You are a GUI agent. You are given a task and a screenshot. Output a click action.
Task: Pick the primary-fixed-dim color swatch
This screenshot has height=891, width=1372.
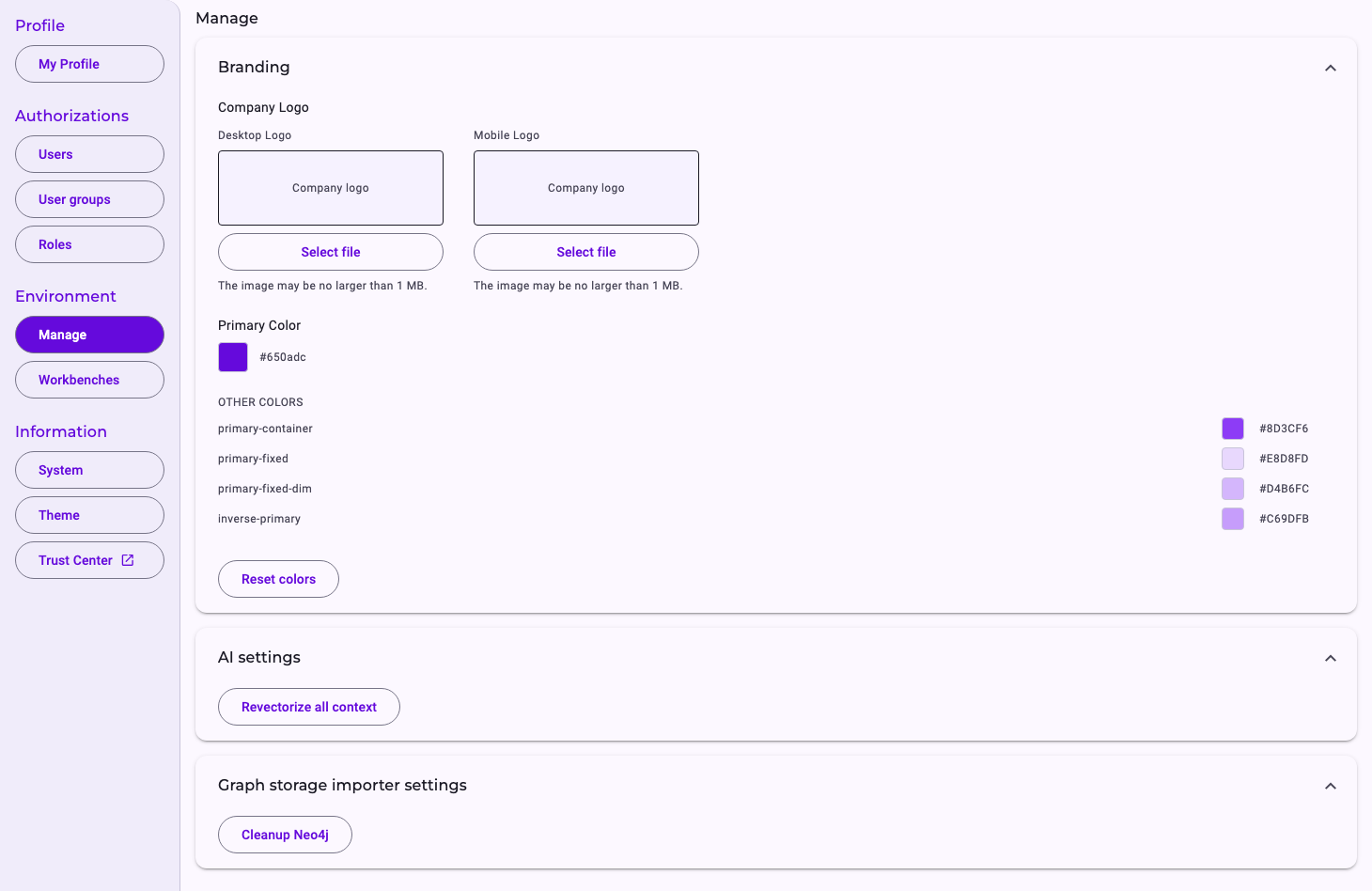click(1233, 489)
